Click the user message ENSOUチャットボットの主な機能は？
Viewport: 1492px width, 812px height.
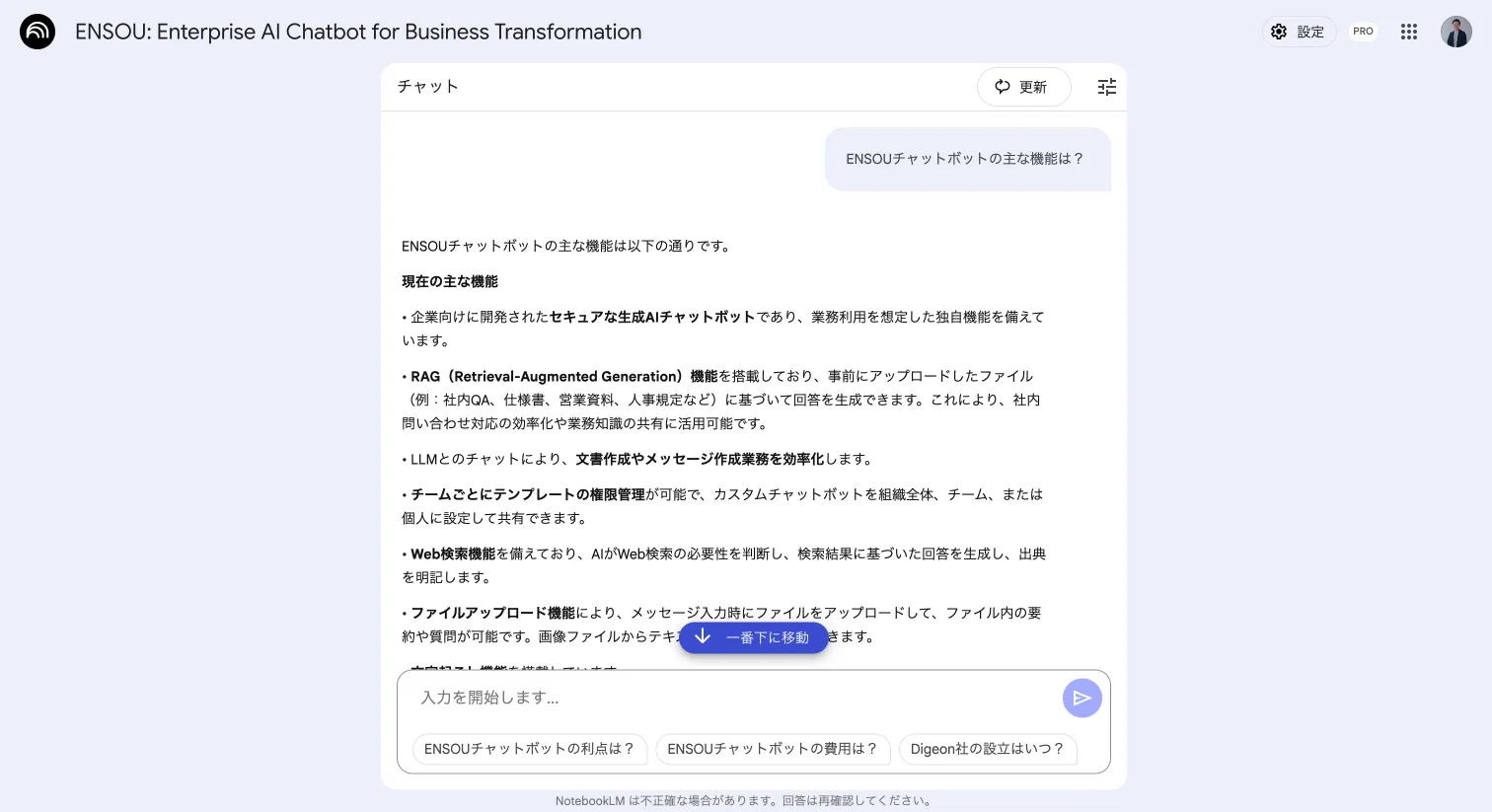(x=966, y=158)
